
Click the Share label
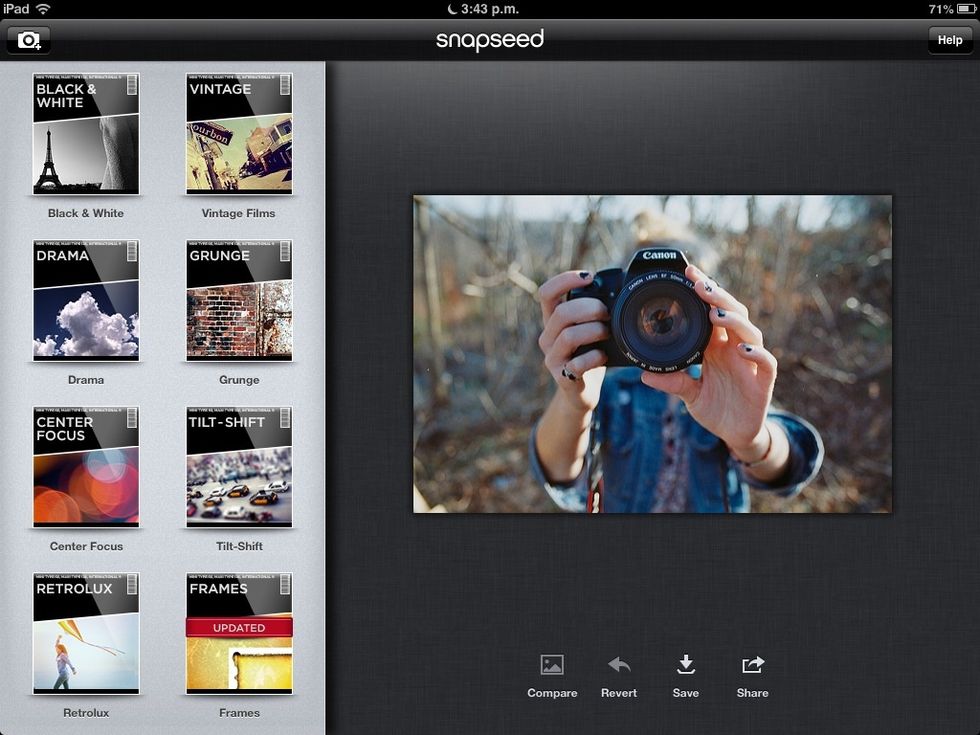[x=752, y=693]
